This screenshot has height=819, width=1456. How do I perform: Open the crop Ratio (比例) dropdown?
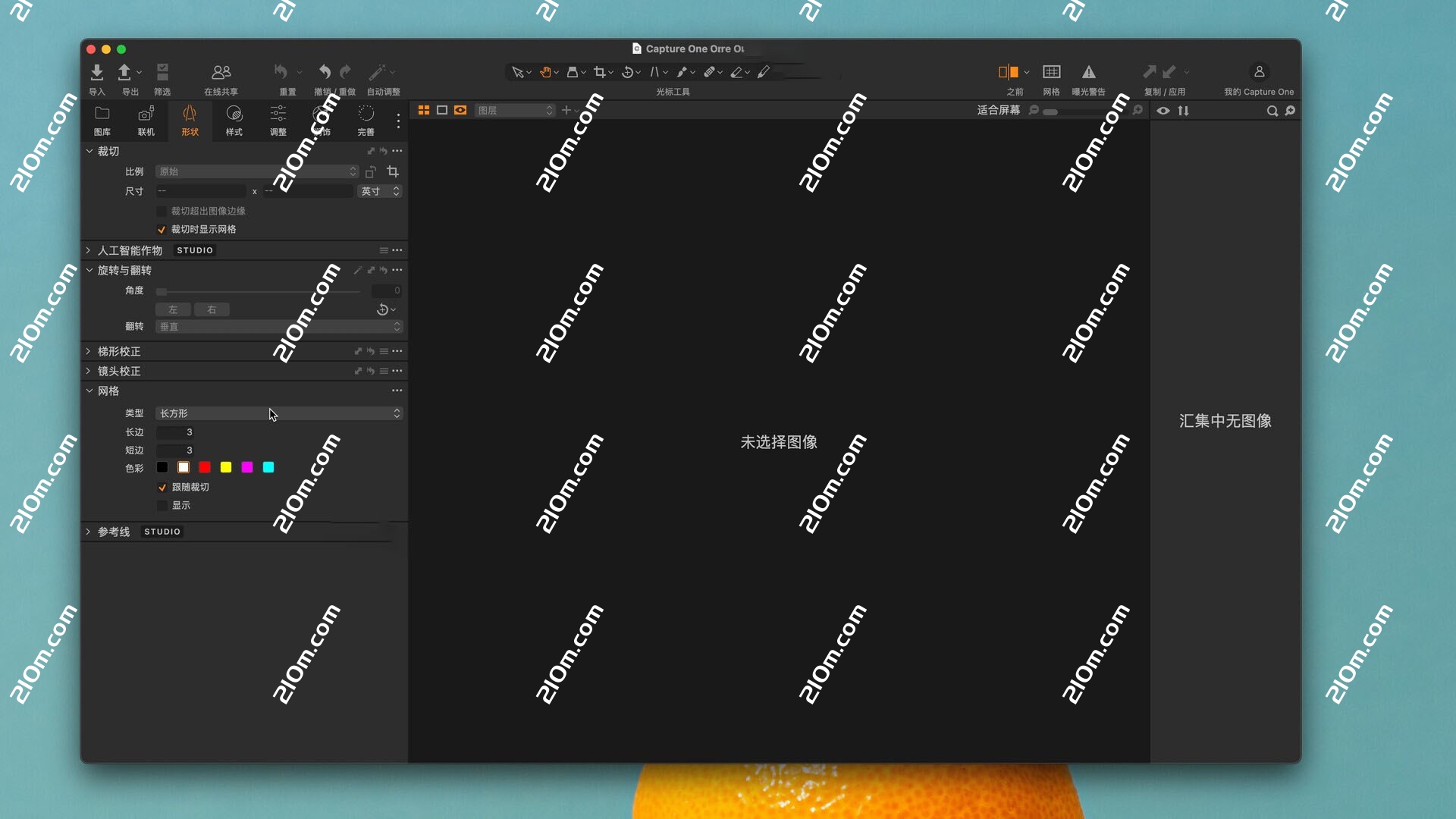[x=256, y=171]
